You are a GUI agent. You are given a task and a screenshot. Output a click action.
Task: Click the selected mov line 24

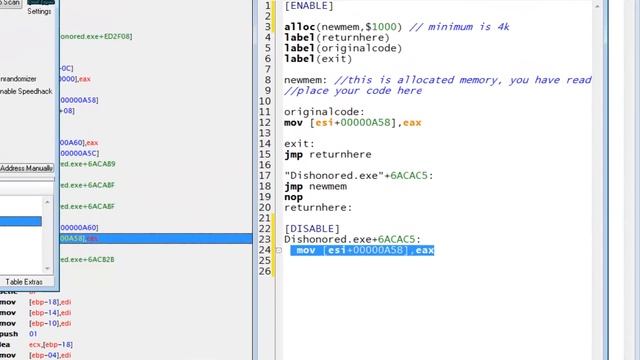[x=362, y=250]
